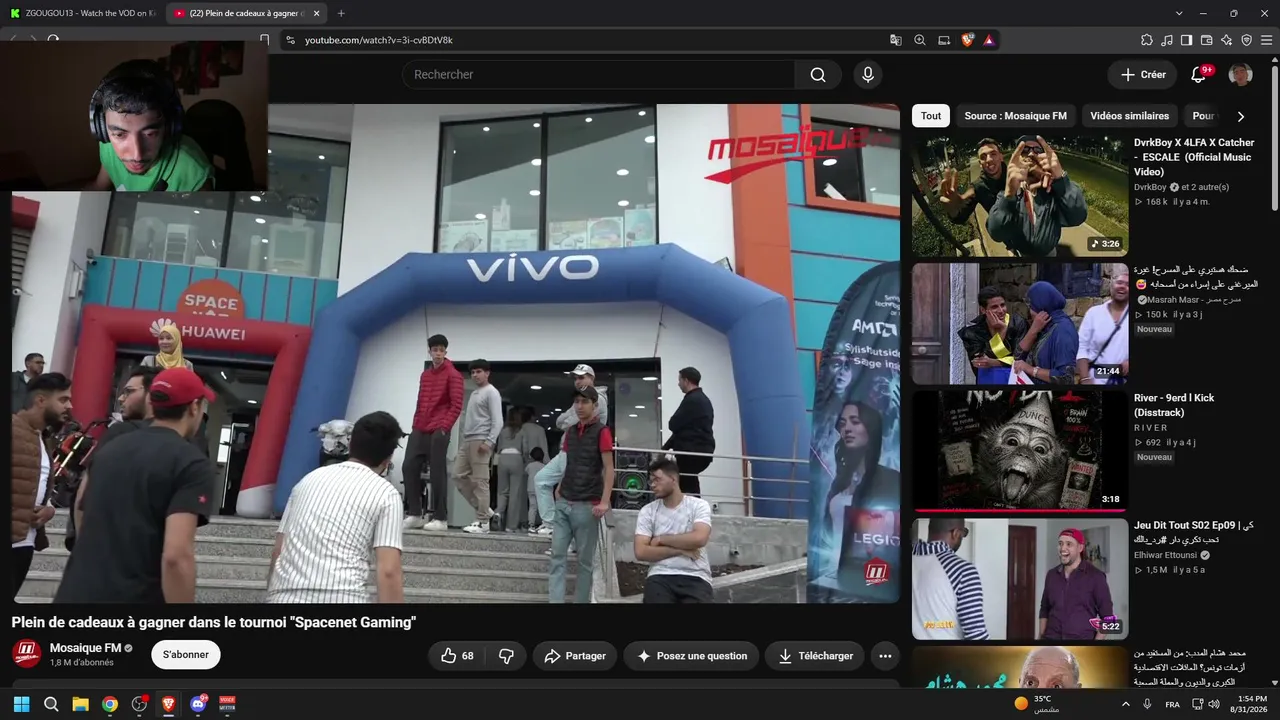Click the translate page icon
The image size is (1280, 720).
[x=896, y=40]
